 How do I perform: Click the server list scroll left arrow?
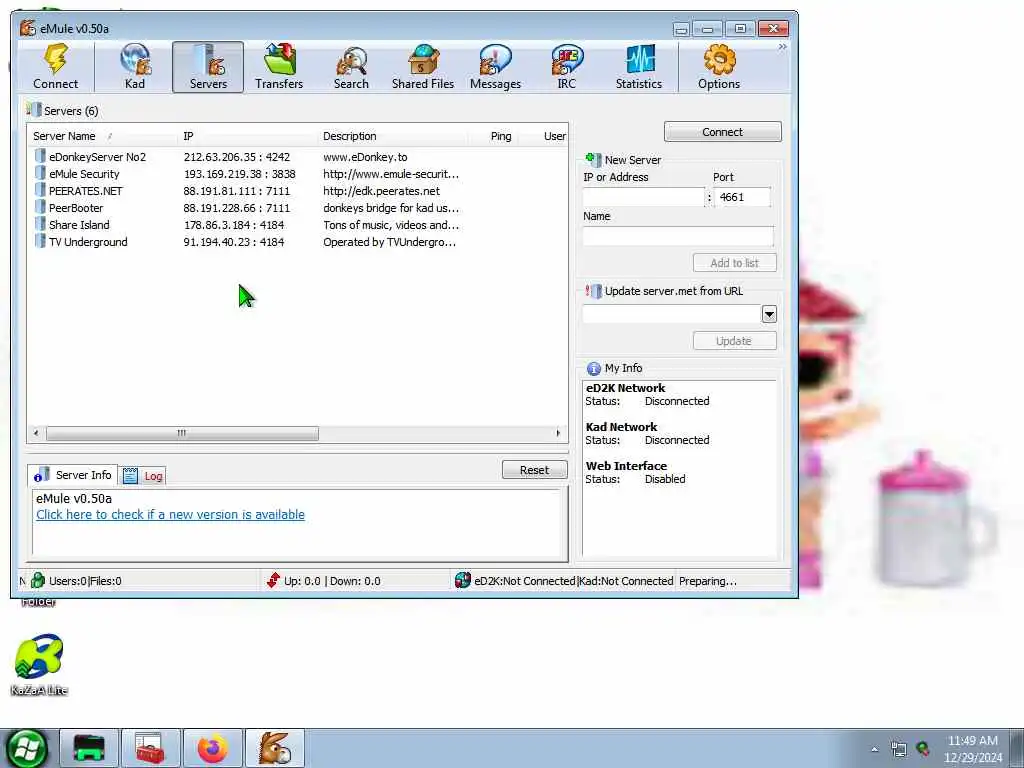(36, 433)
